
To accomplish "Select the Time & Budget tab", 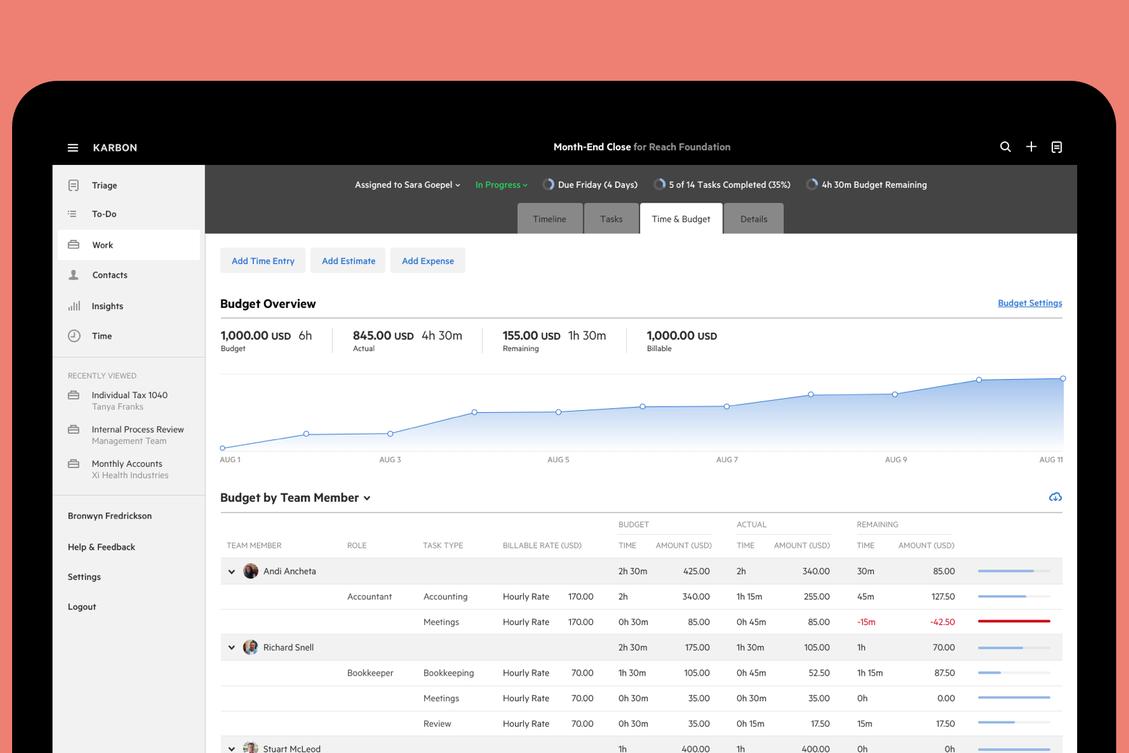I will 681,219.
